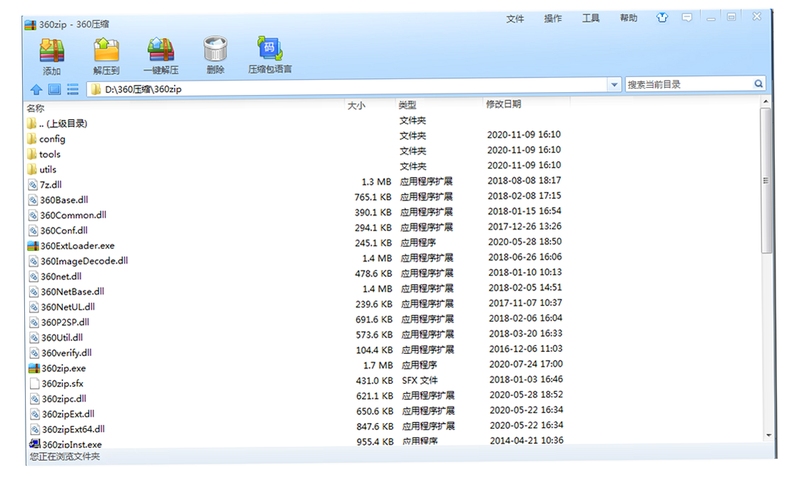Sort by the 大小 (Size) column header
This screenshot has height=478, width=800.
point(356,106)
